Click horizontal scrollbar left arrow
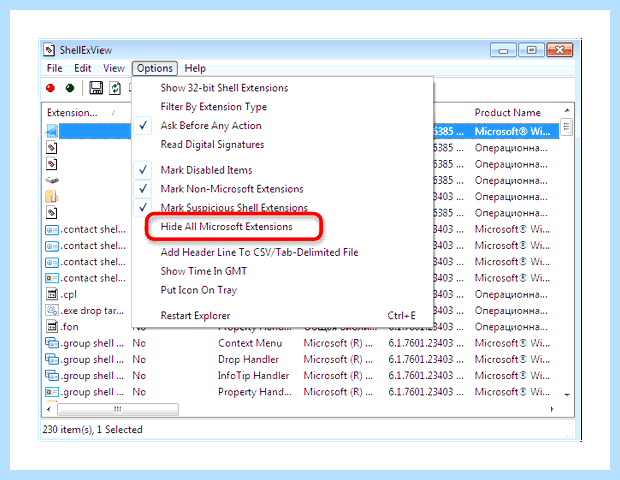The image size is (620, 480). coord(49,409)
